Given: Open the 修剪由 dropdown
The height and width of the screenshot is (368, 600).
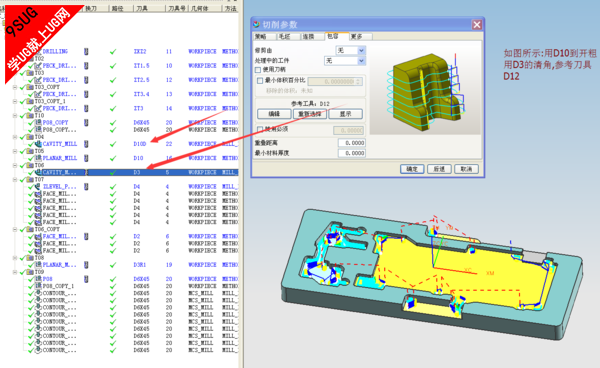Looking at the screenshot, I should [351, 50].
